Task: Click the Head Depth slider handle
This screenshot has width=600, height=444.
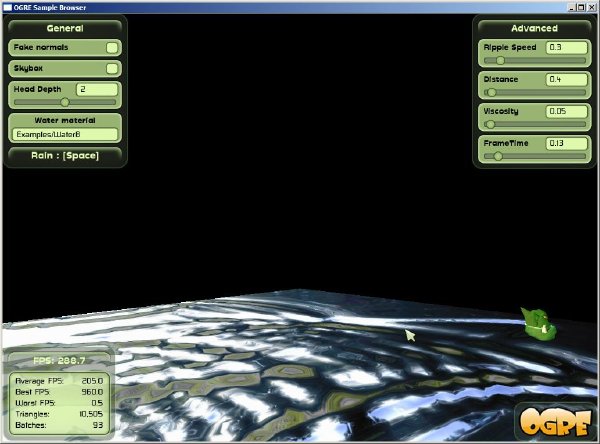Action: tap(65, 102)
